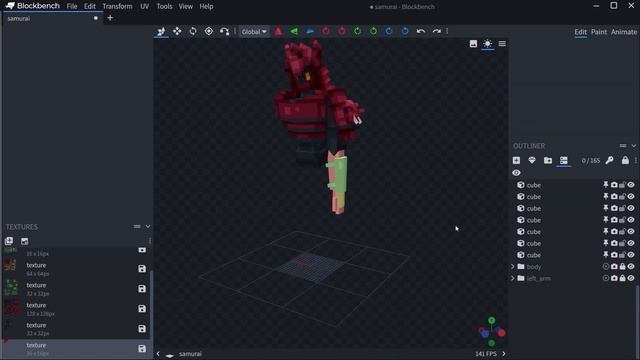Image resolution: width=640 pixels, height=360 pixels.
Task: Click the green Y axis on navigation gizmo
Action: point(492,320)
